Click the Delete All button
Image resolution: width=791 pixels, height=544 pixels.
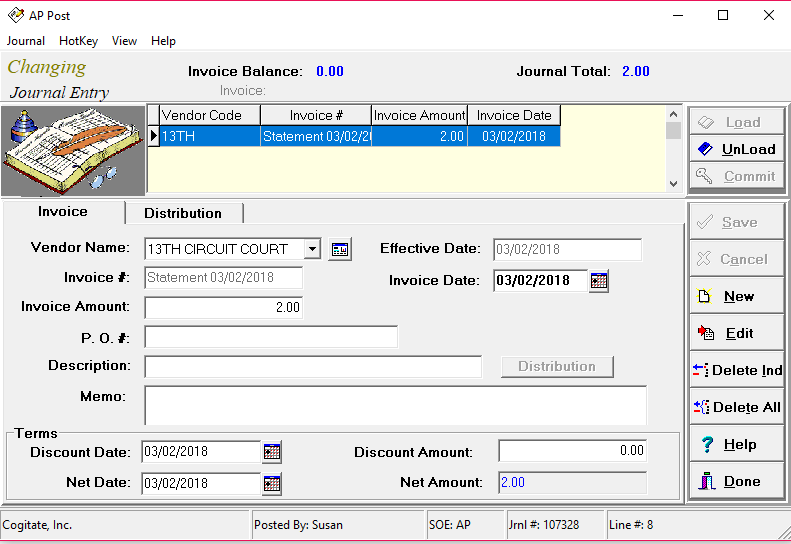737,407
